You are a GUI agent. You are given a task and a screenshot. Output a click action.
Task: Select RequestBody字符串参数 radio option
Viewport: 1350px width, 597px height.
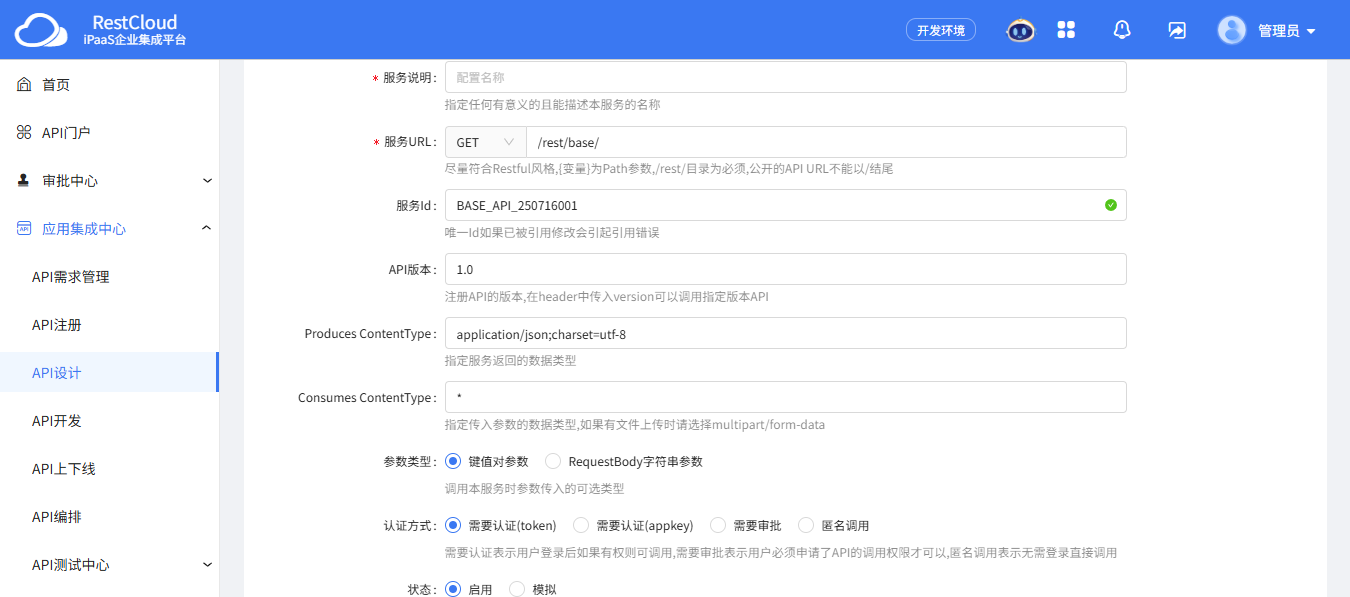point(553,462)
